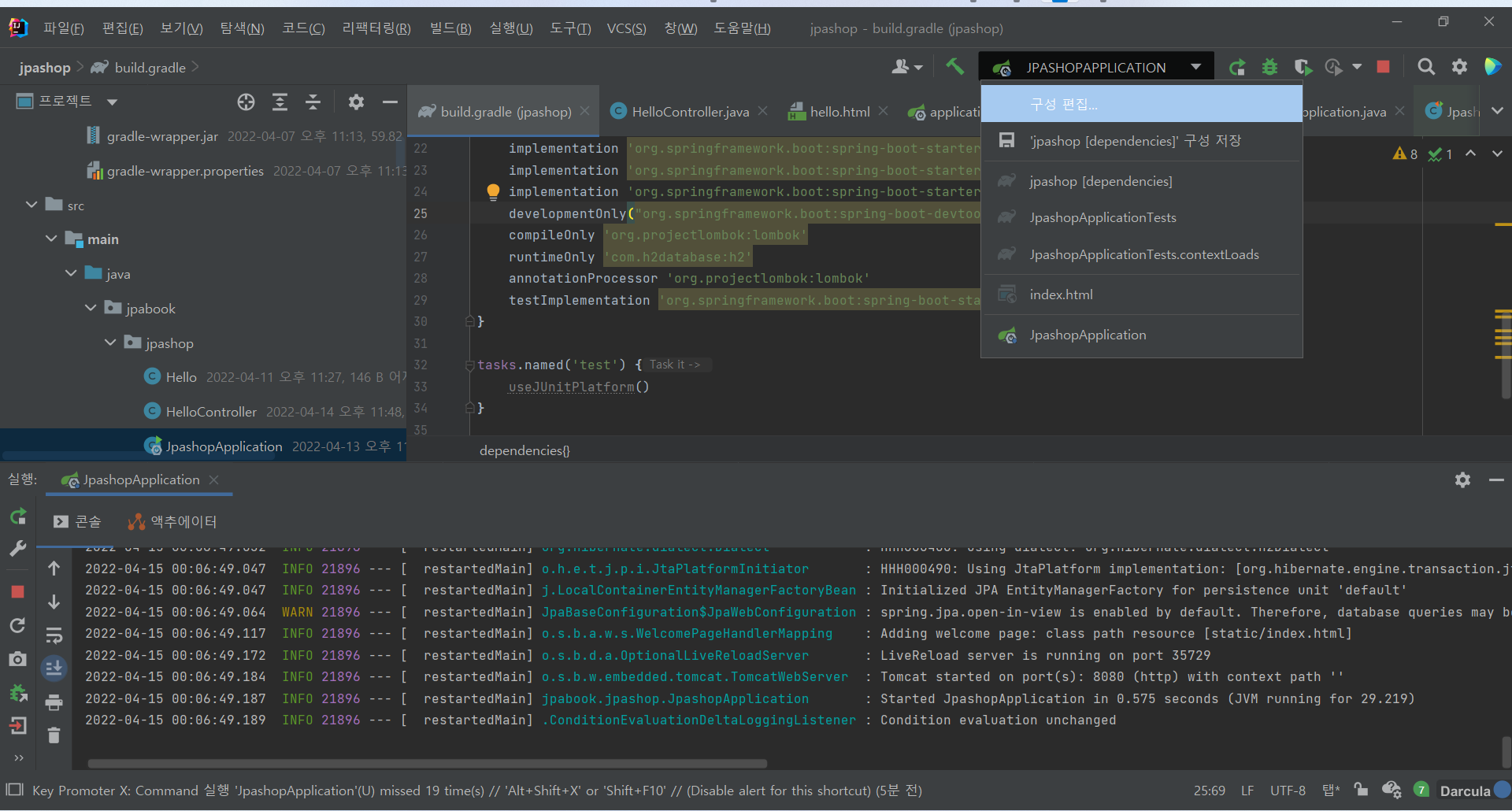Click wrench icon in run panel
The height and width of the screenshot is (811, 1512).
pos(18,549)
